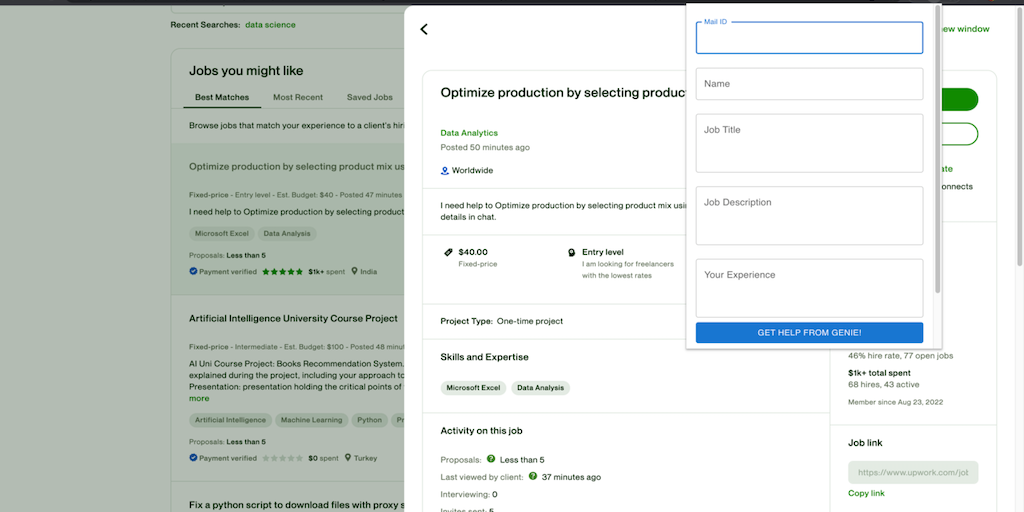This screenshot has width=1024, height=512.
Task: Click the Proposals help question mark icon
Action: pyautogui.click(x=491, y=459)
